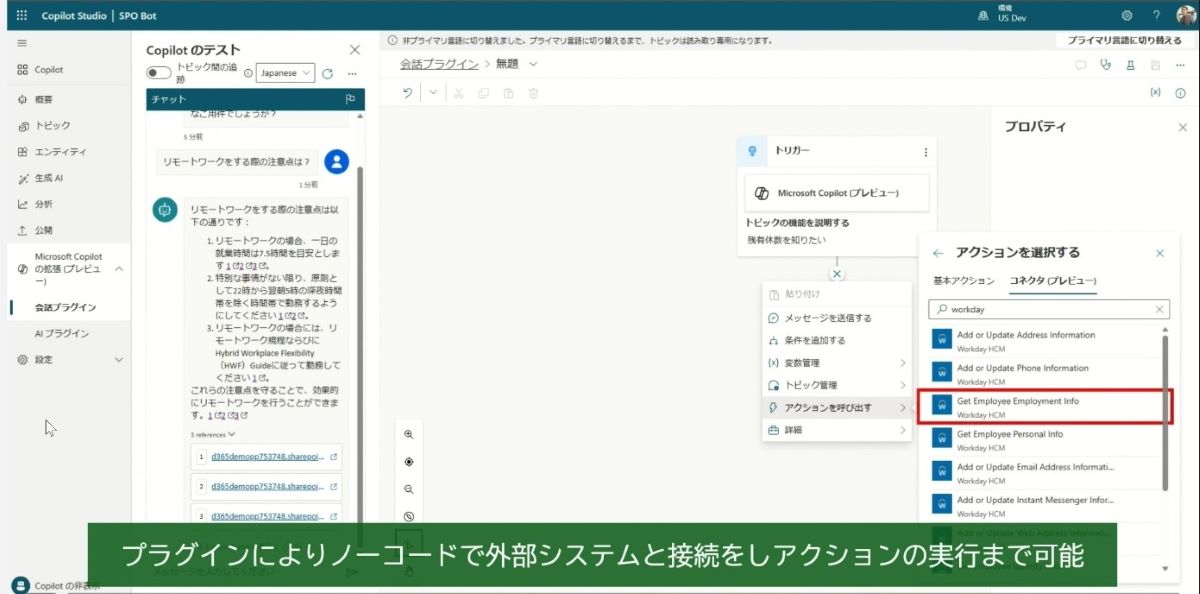Expand 変数管理 submenu
1200x594 pixels.
(837, 362)
